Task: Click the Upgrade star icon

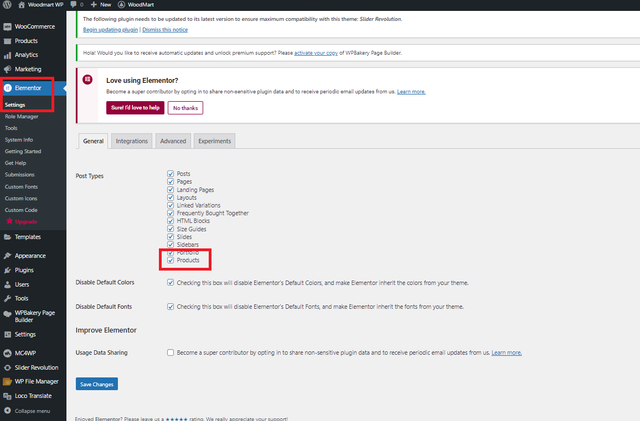Action: tap(9, 221)
